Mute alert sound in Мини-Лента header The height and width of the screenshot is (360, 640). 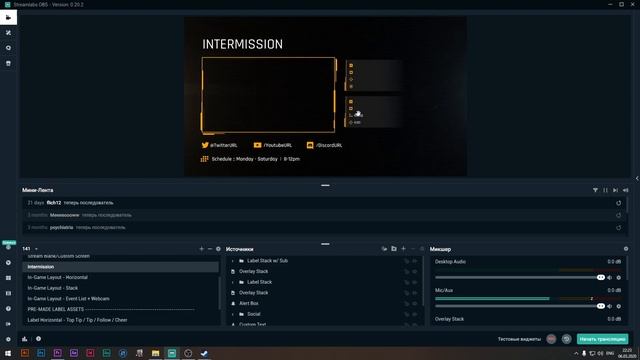point(625,190)
